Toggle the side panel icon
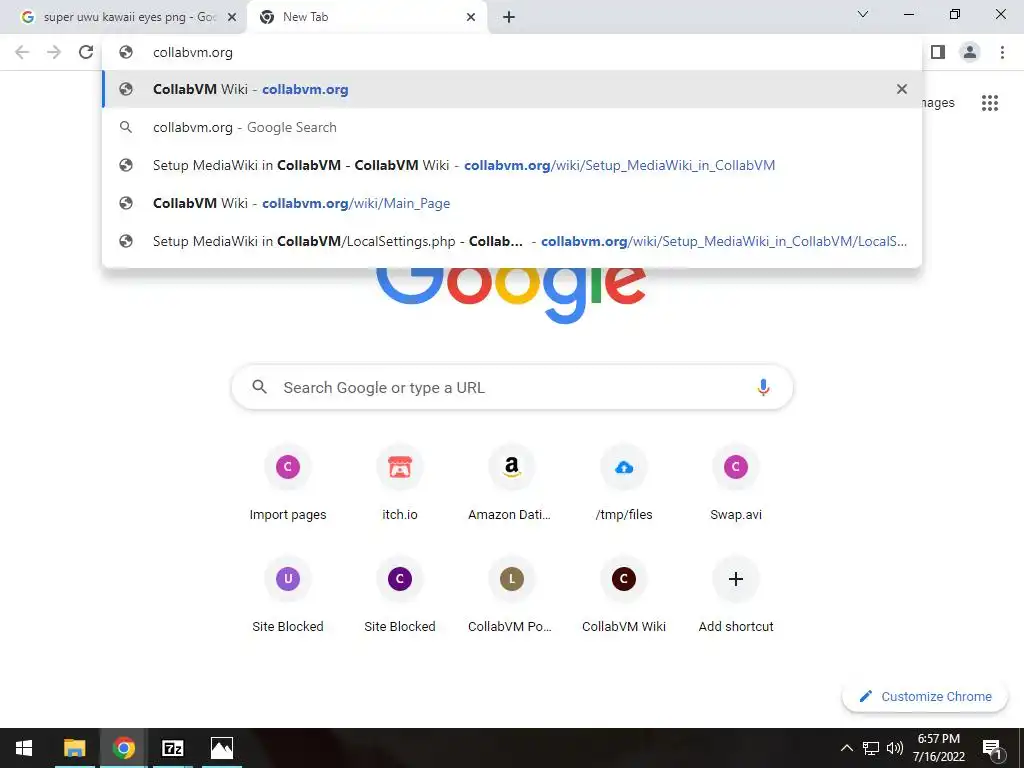The height and width of the screenshot is (768, 1024). click(x=938, y=52)
